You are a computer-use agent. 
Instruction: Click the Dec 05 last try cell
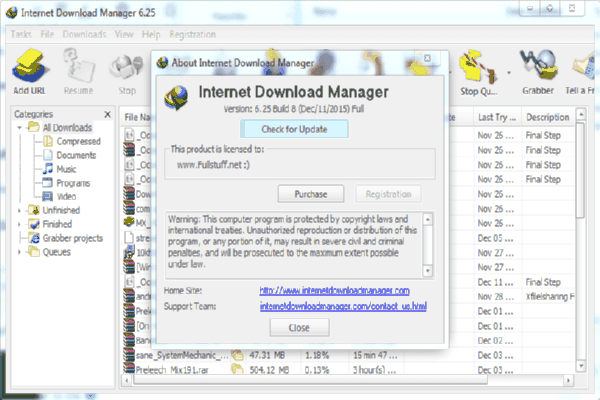point(496,238)
